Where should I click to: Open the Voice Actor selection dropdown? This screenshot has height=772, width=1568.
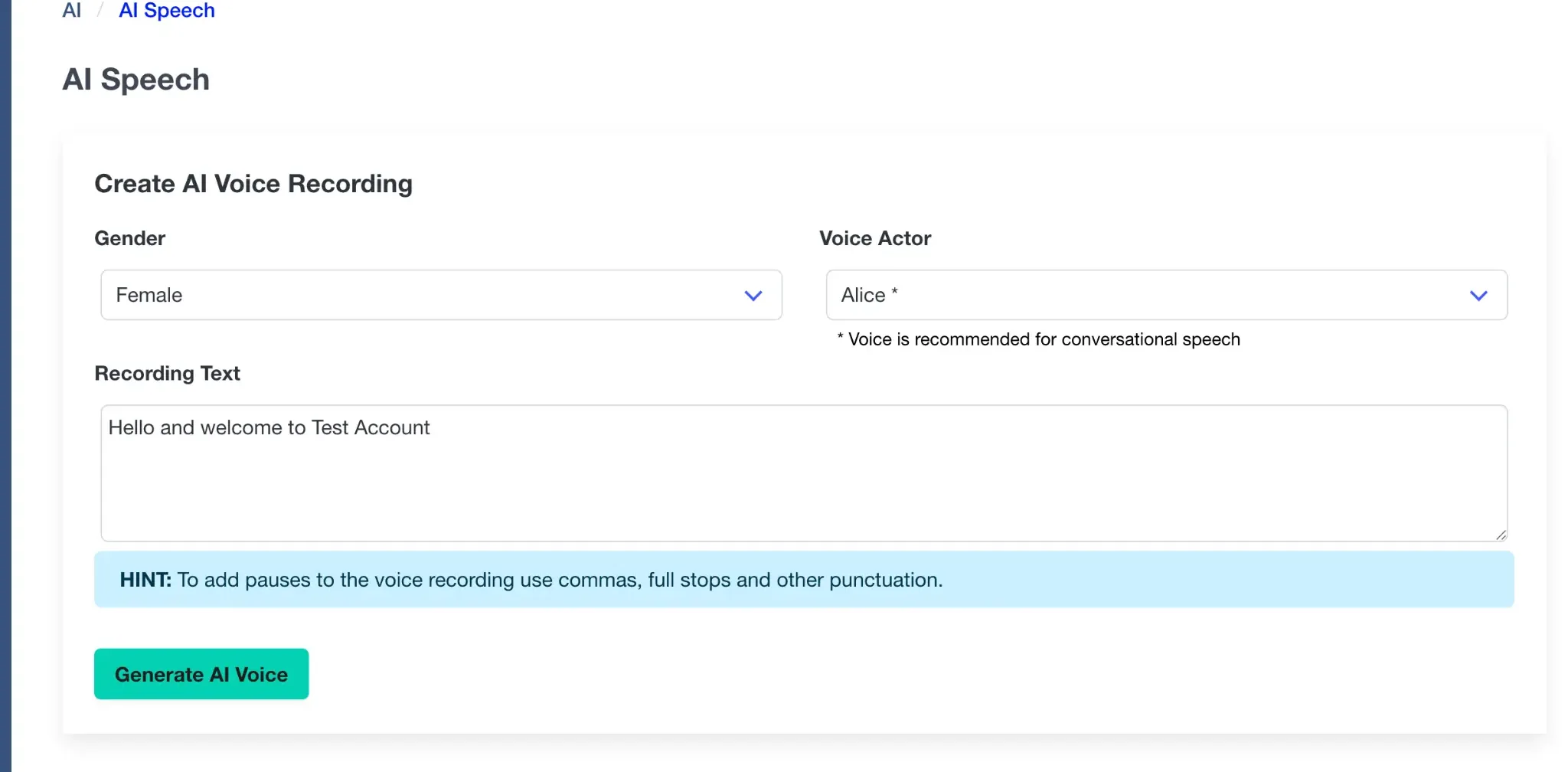pyautogui.click(x=1165, y=295)
